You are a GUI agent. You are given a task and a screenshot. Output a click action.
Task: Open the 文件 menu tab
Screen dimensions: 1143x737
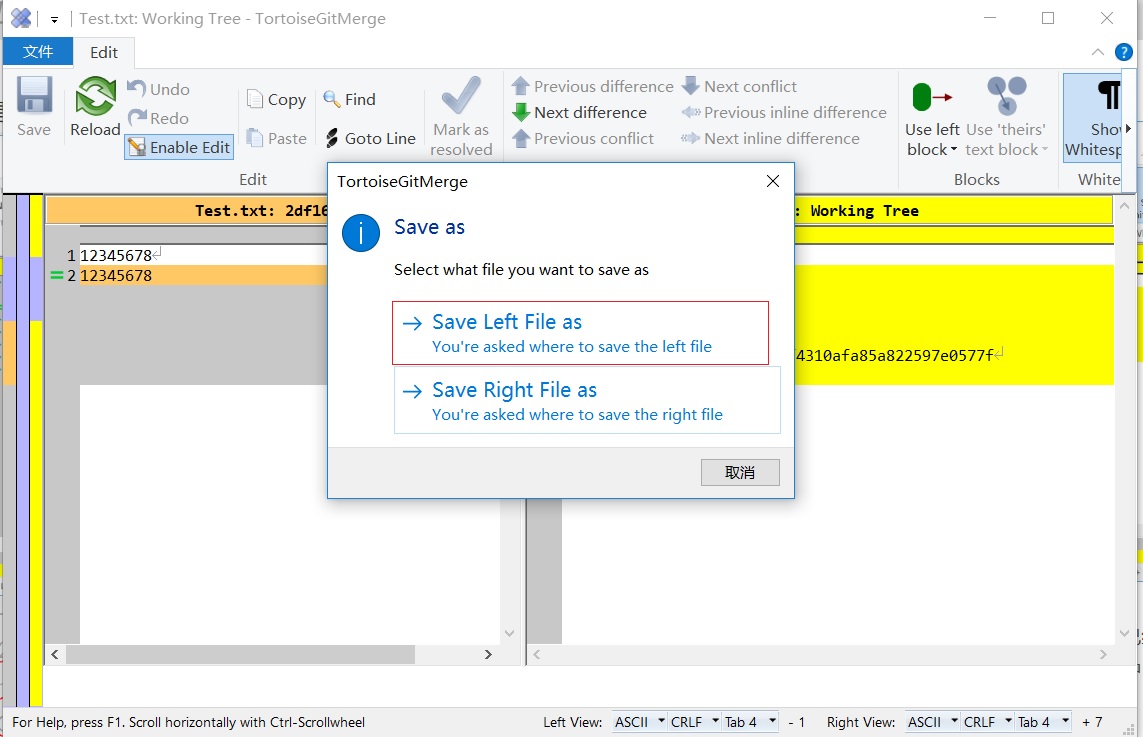coord(38,52)
